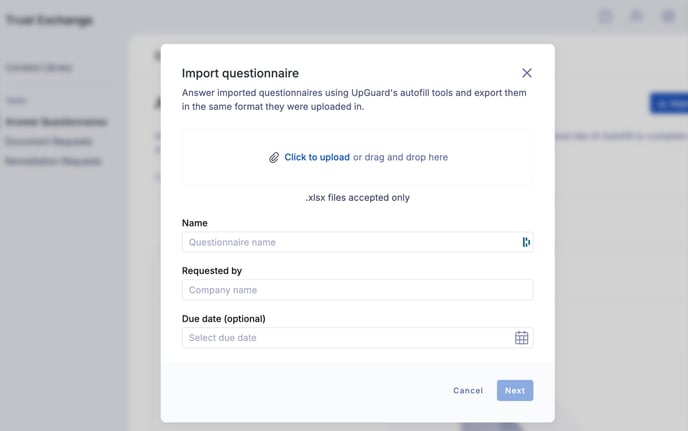Viewport: 688px width, 431px height.
Task: Focus the Company name input field
Action: [358, 290]
